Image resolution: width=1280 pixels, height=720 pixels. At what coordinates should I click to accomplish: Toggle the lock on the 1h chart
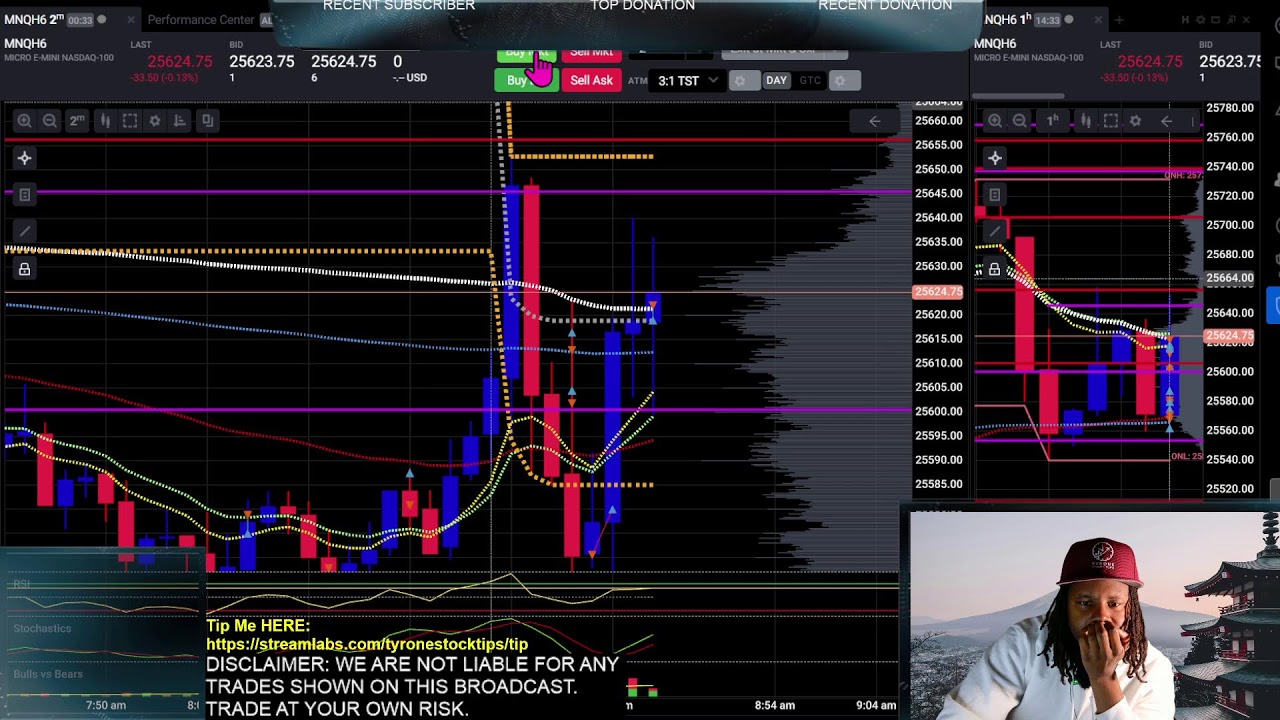coord(994,269)
